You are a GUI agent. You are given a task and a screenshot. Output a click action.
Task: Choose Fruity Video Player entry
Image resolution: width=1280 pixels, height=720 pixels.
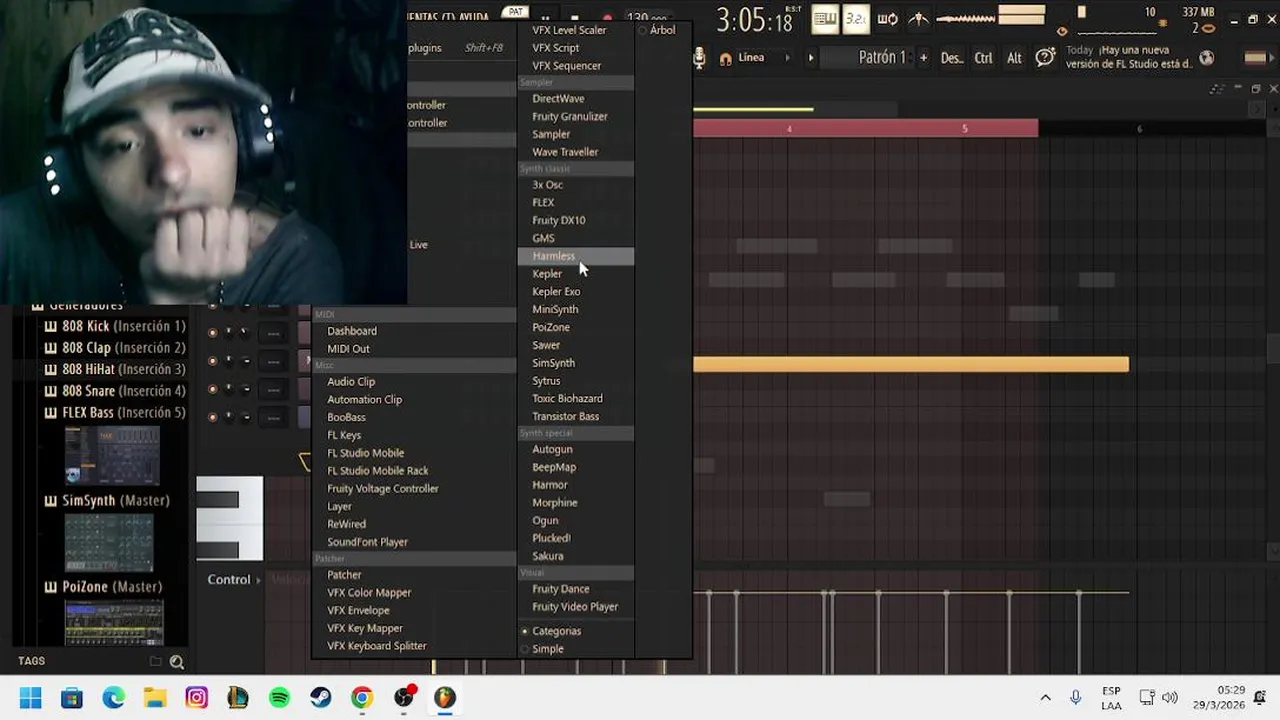pos(576,607)
